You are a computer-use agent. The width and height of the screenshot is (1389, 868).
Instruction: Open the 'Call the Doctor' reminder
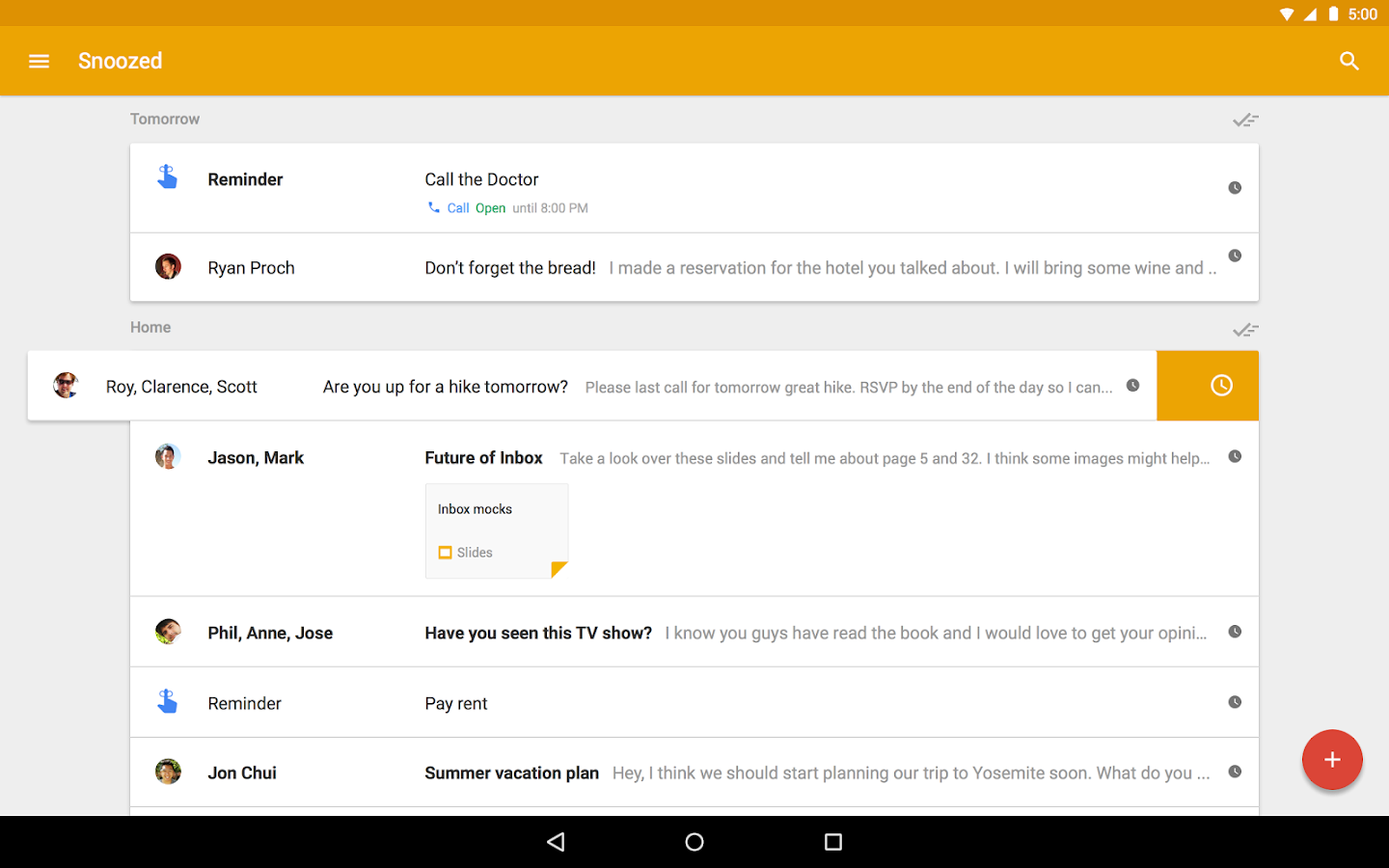pyautogui.click(x=694, y=188)
